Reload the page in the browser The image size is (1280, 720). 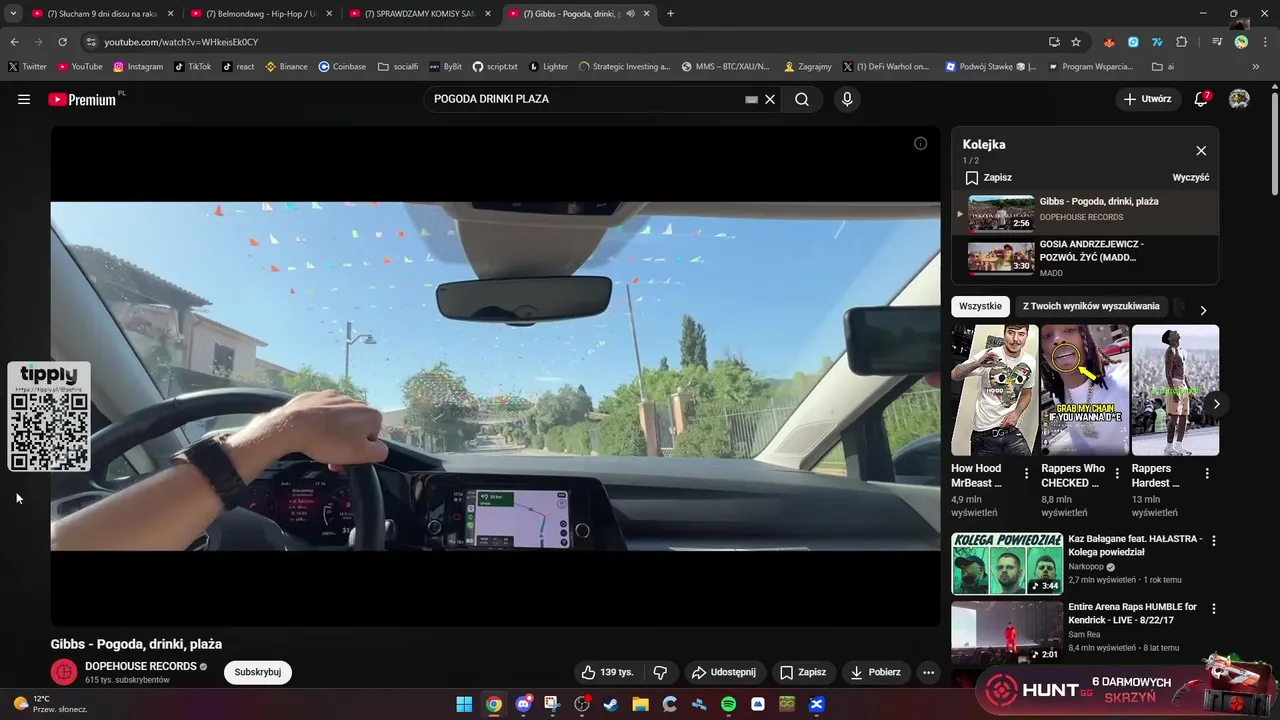pyautogui.click(x=62, y=42)
